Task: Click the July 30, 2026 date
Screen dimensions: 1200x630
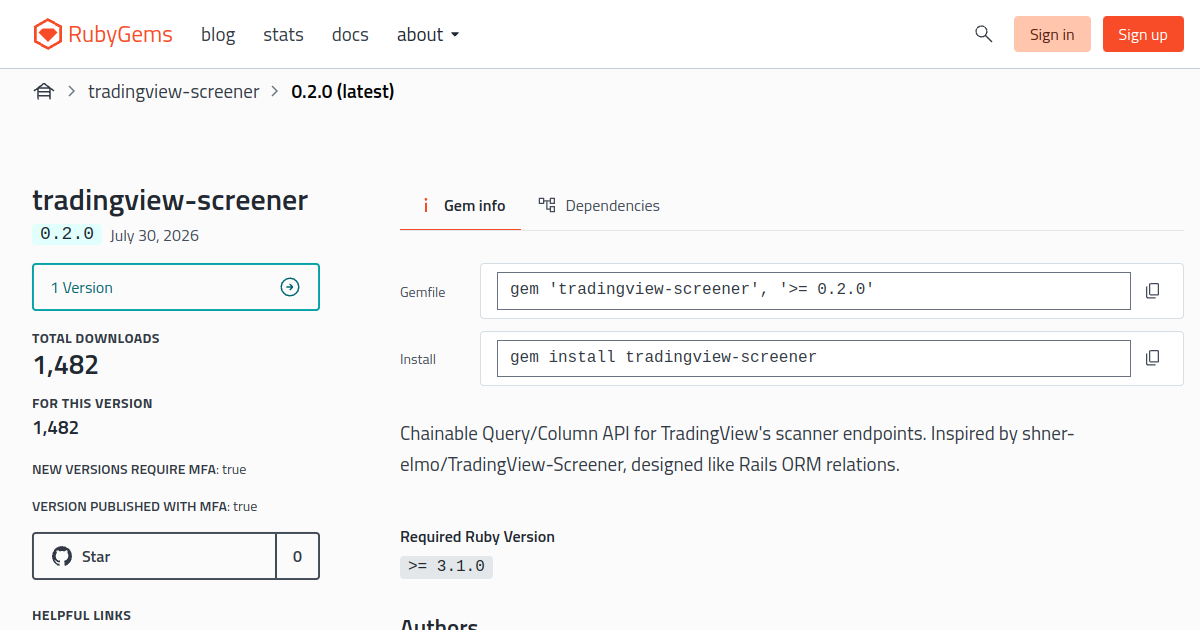Action: pos(155,236)
